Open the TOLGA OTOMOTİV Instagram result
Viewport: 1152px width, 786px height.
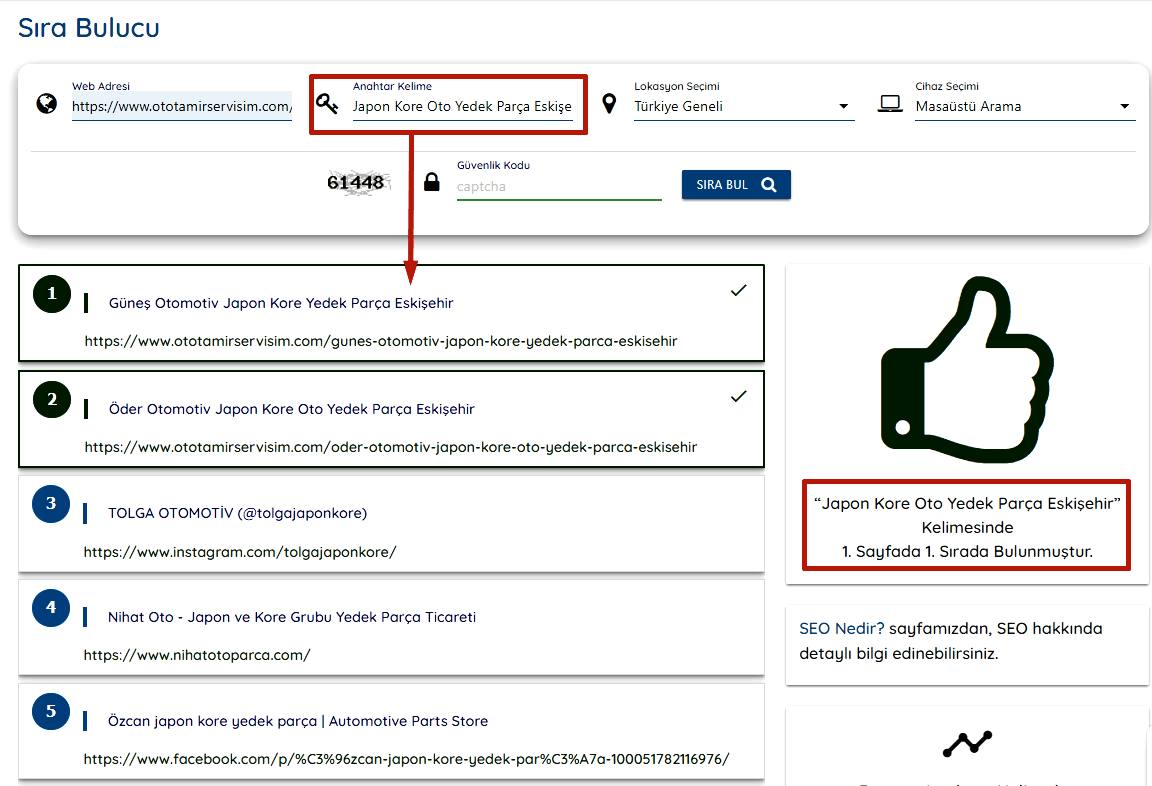click(238, 513)
